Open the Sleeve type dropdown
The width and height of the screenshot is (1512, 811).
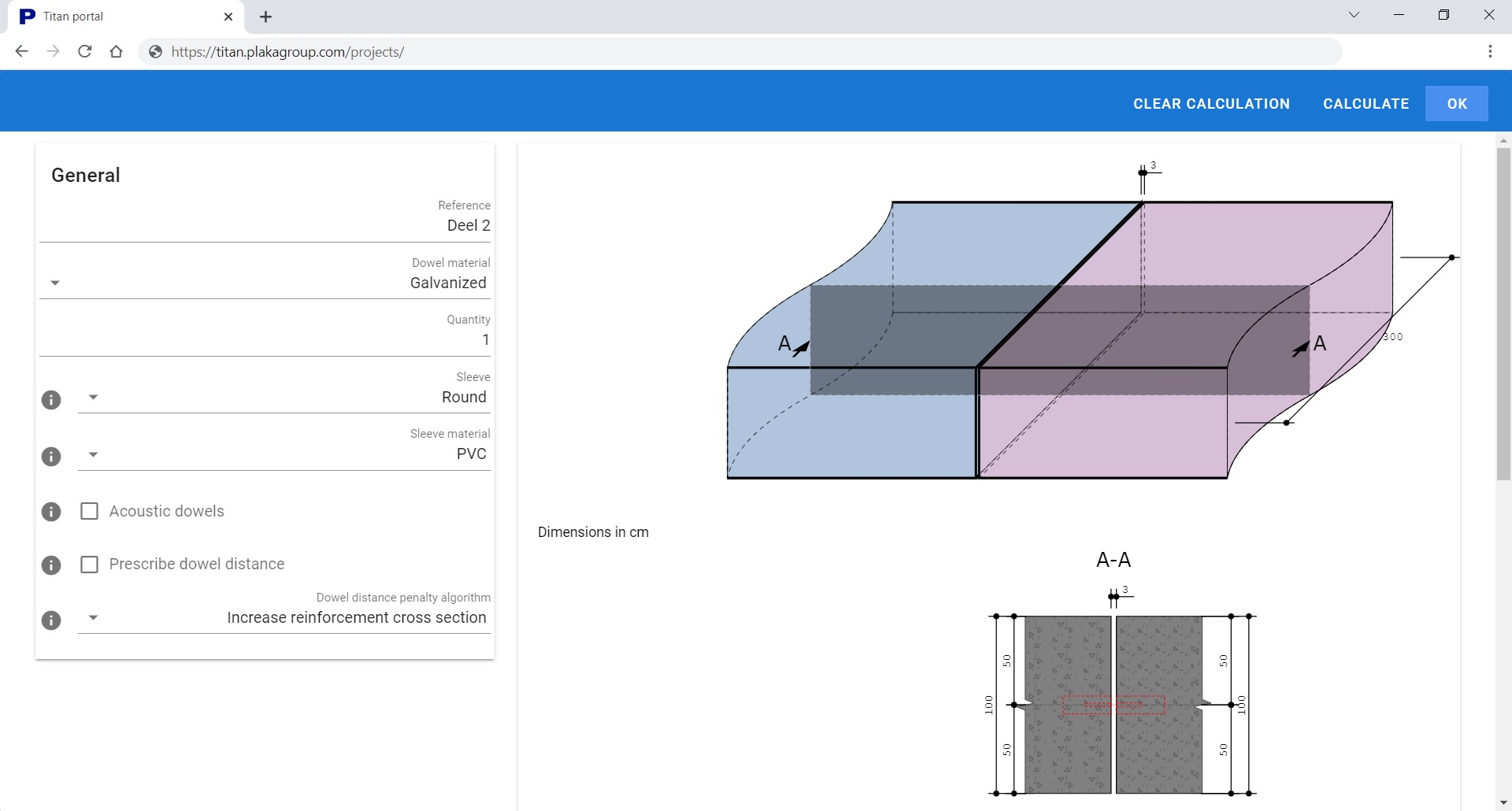(94, 398)
